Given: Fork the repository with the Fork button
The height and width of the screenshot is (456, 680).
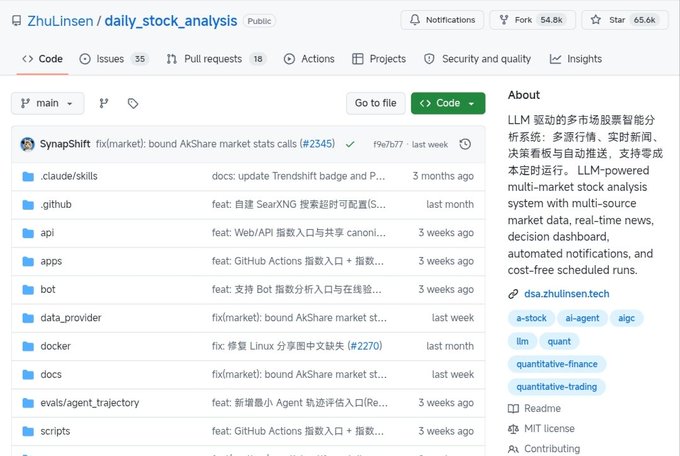Looking at the screenshot, I should pyautogui.click(x=533, y=20).
